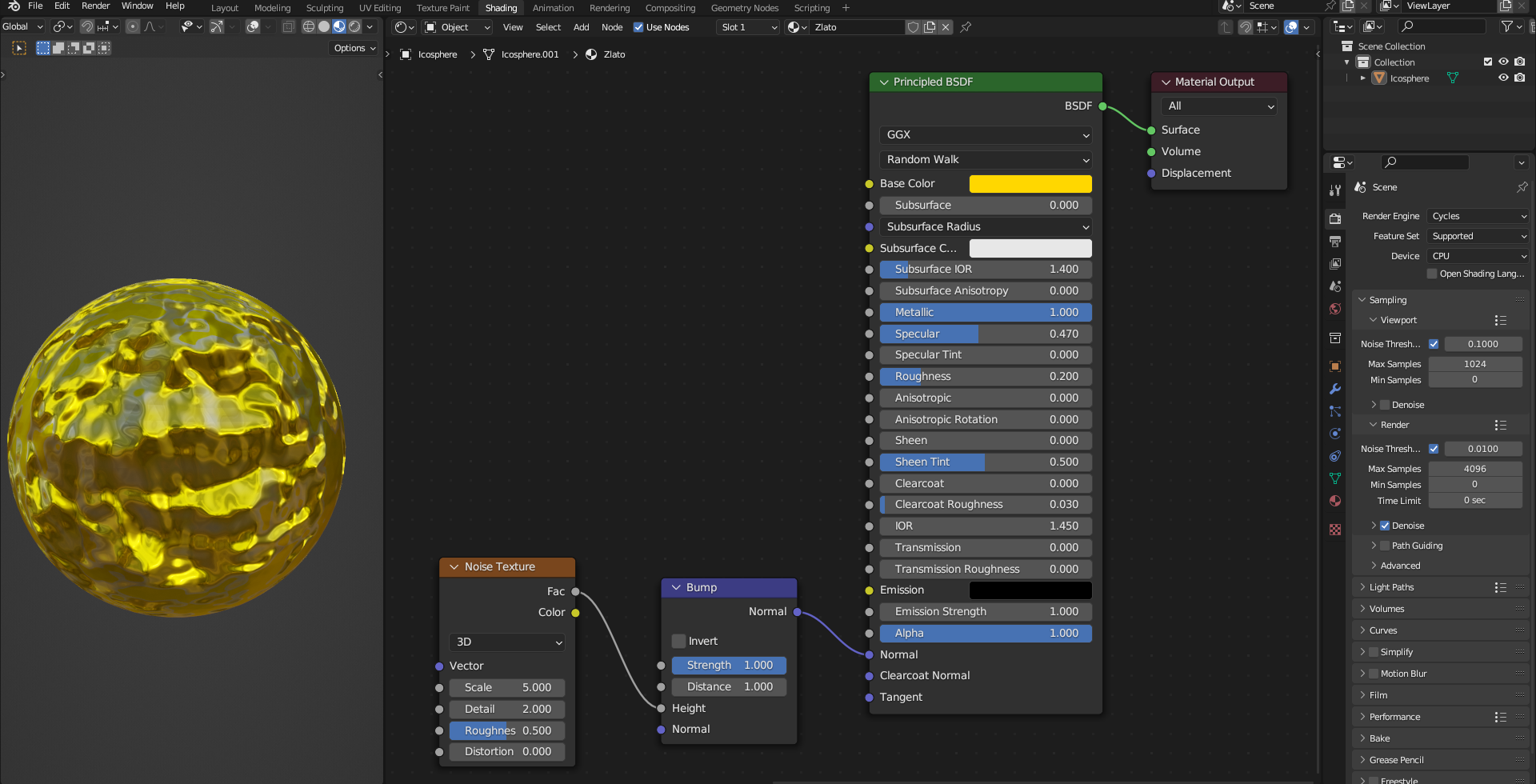Image resolution: width=1536 pixels, height=784 pixels.
Task: Click the Roughness value field on Principled BSDF
Action: coord(986,376)
